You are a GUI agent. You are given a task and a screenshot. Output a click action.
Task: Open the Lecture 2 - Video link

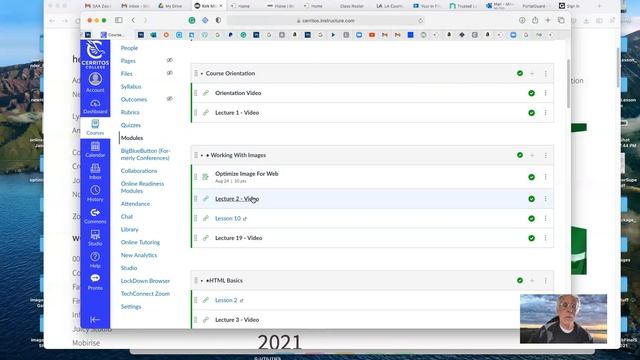pos(237,199)
